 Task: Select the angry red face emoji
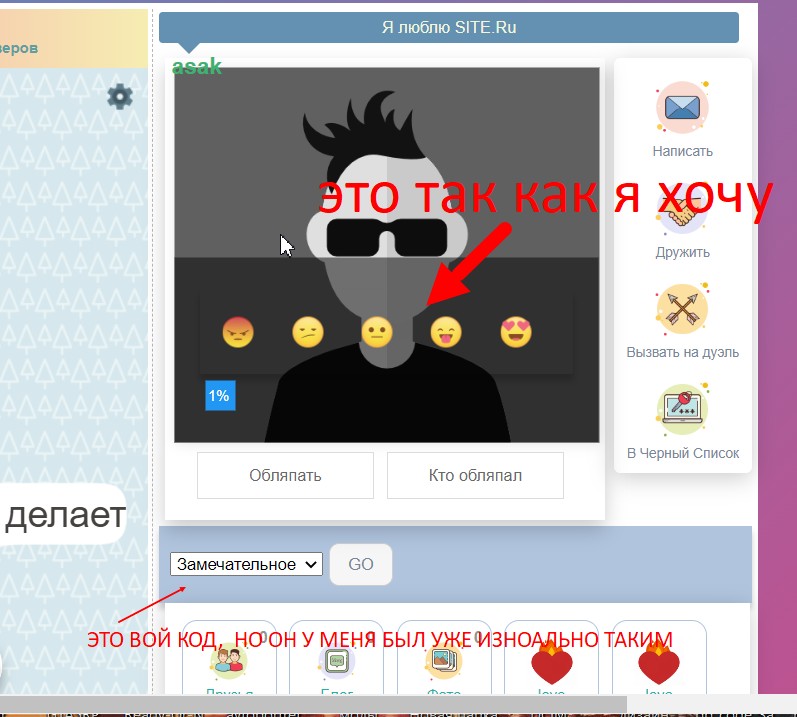[237, 331]
